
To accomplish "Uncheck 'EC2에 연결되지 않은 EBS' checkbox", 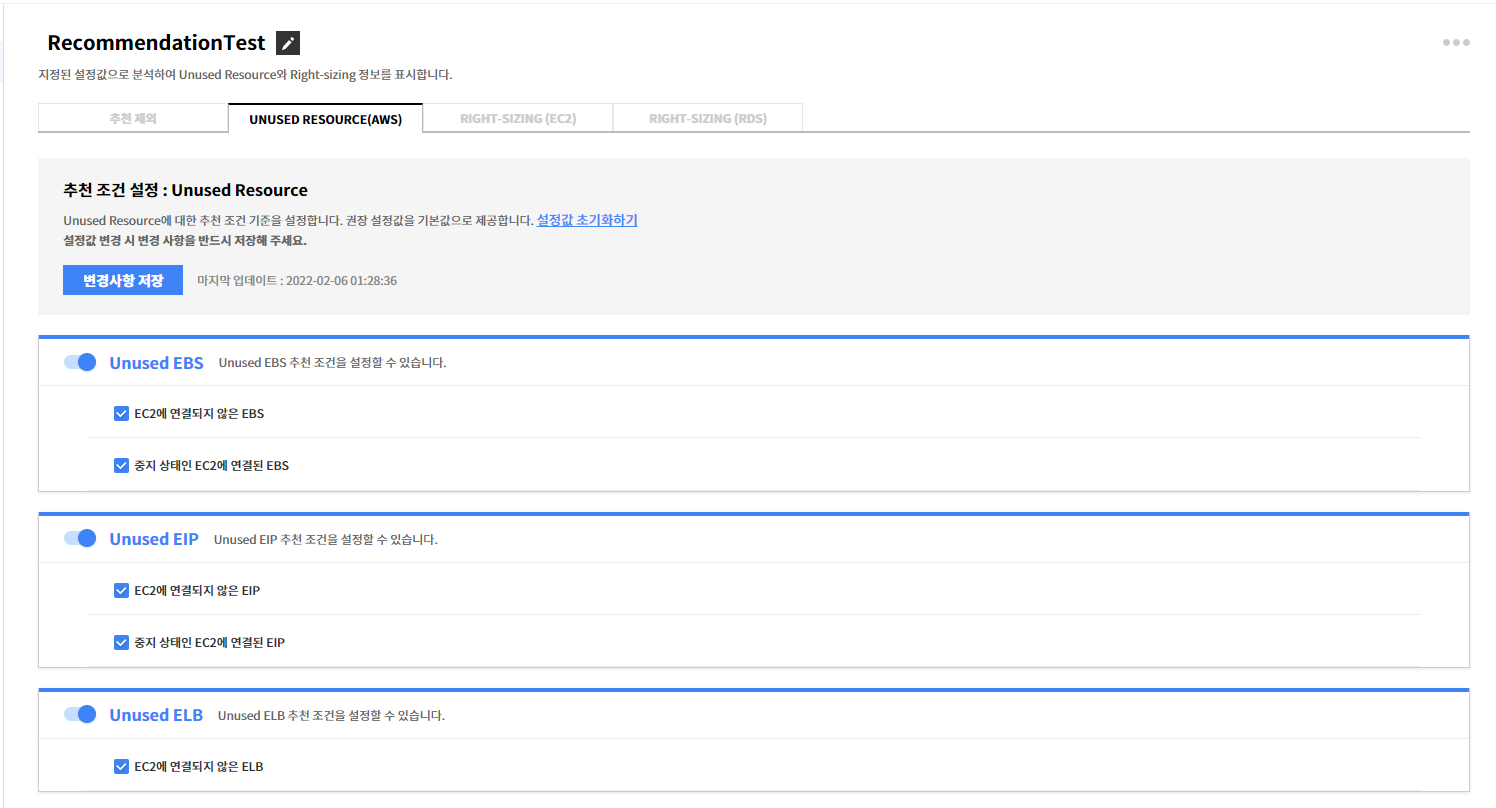I will 122,413.
